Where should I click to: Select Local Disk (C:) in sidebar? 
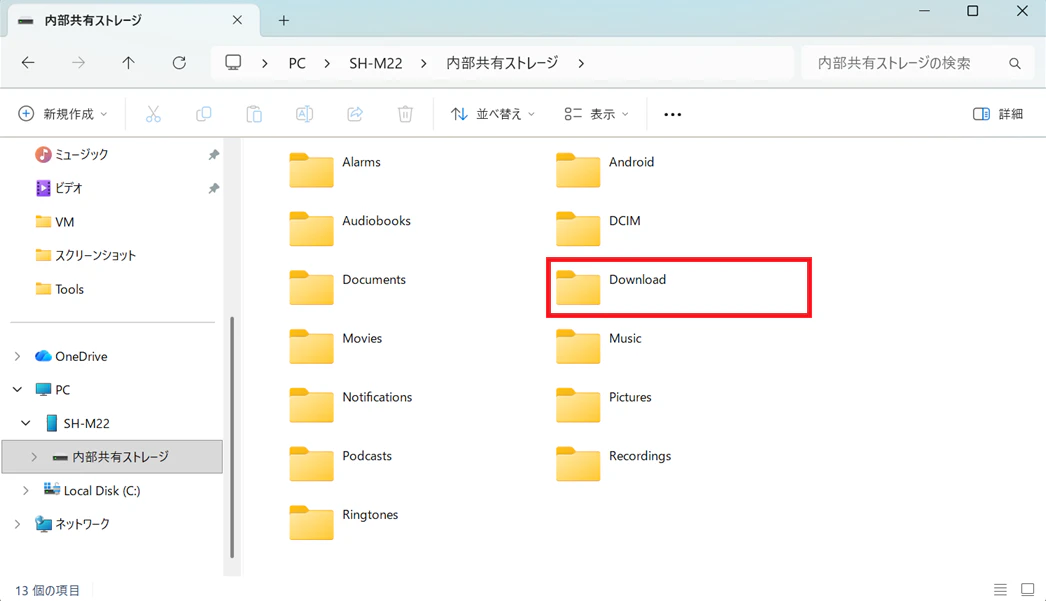(x=92, y=490)
